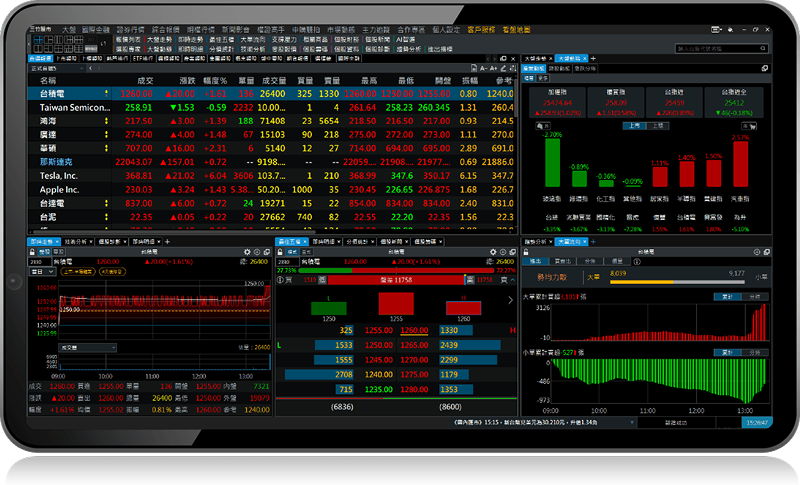Pop out the large-order flow panel

[766, 252]
